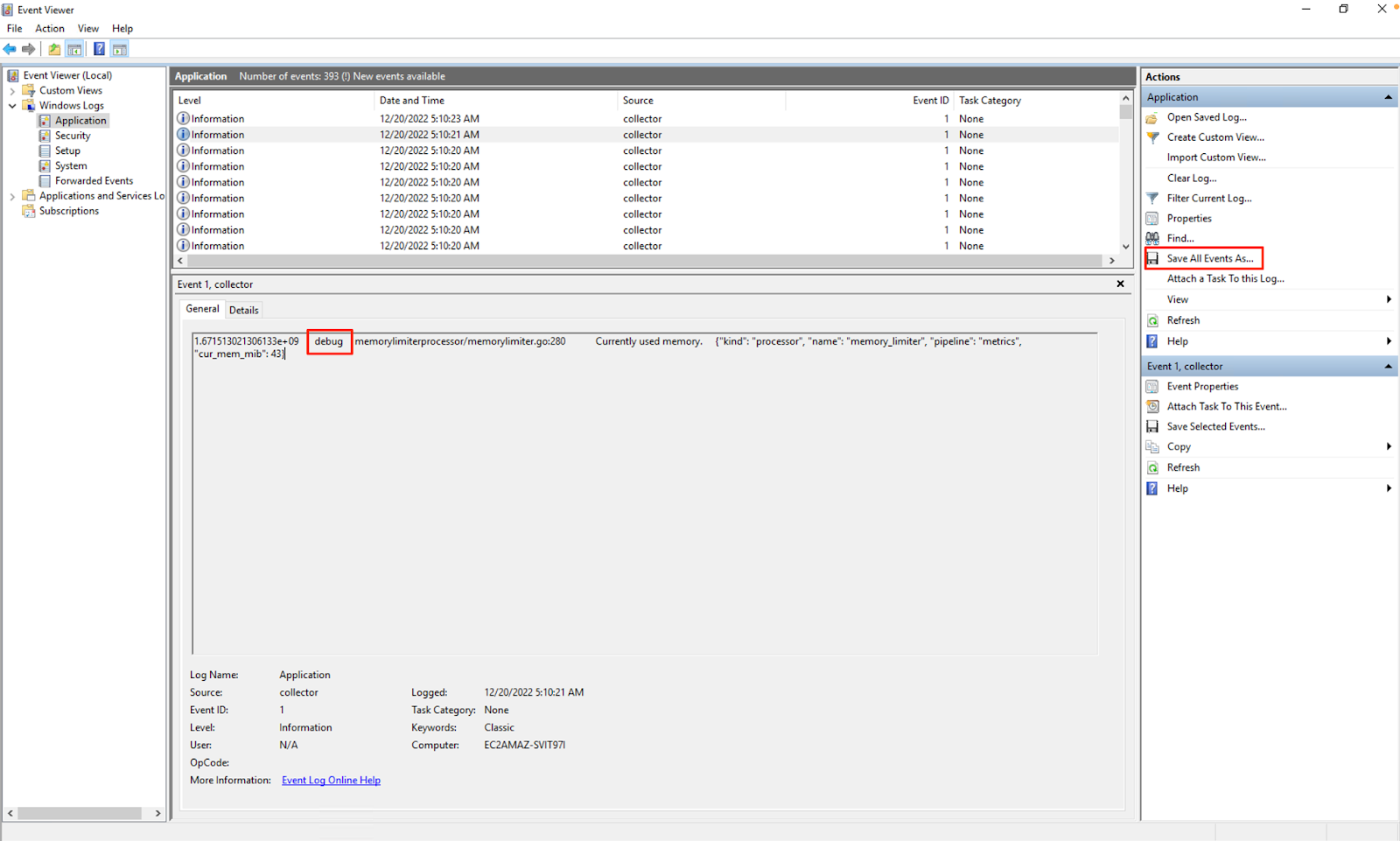Open Event Properties for Event 1

point(1202,386)
